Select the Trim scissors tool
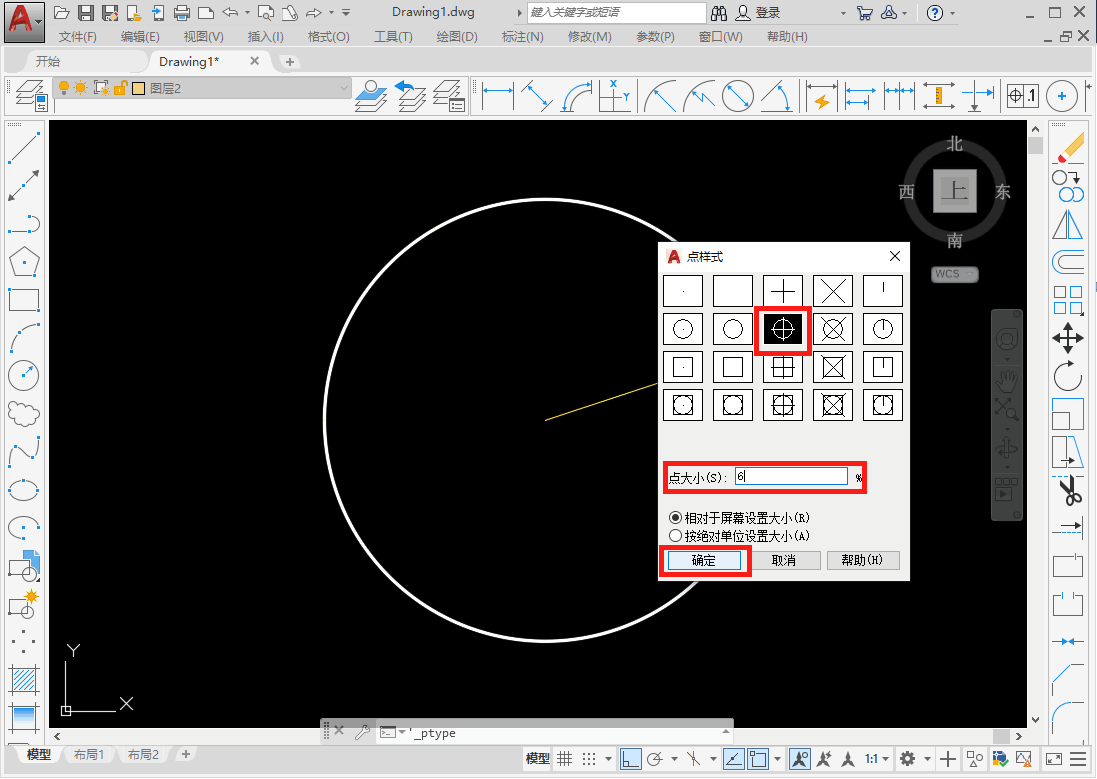 click(x=1068, y=490)
